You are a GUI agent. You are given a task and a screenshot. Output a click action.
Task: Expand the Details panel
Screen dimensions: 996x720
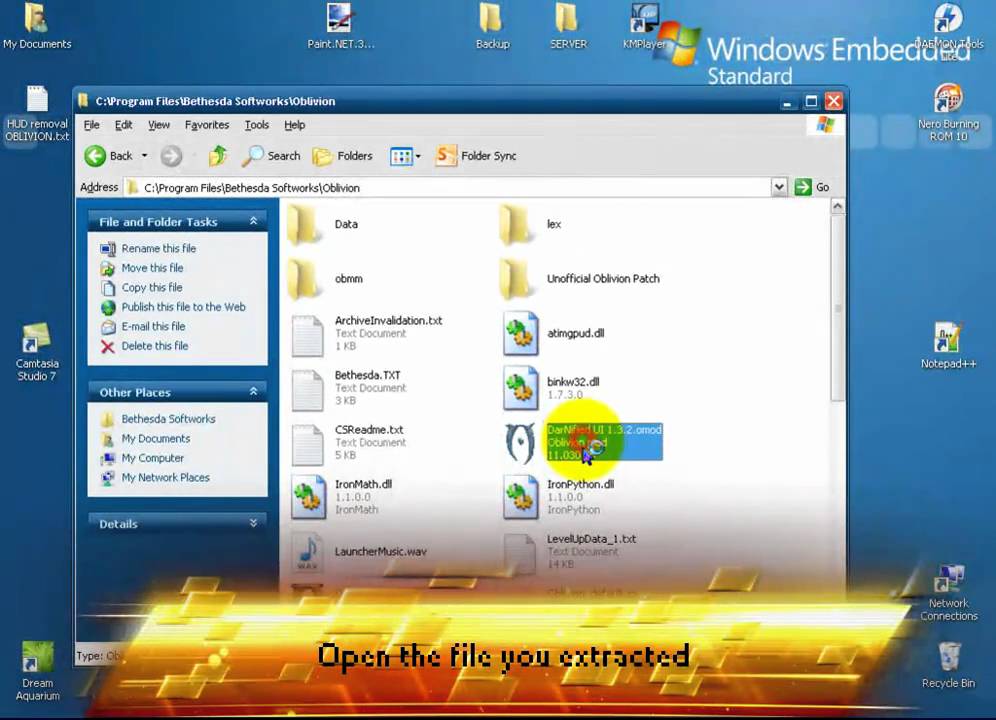point(253,523)
